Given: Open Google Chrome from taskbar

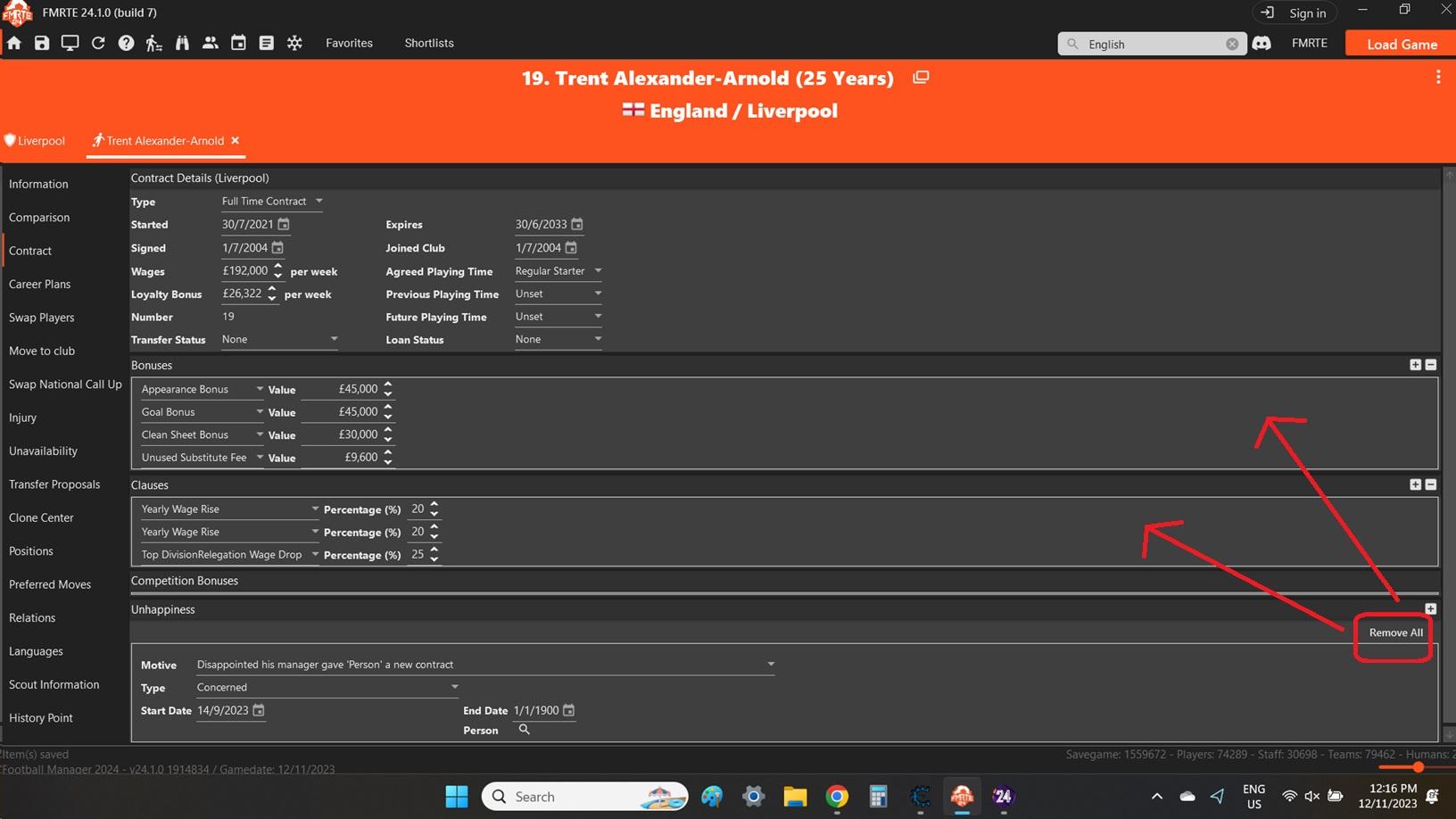Looking at the screenshot, I should click(x=837, y=796).
